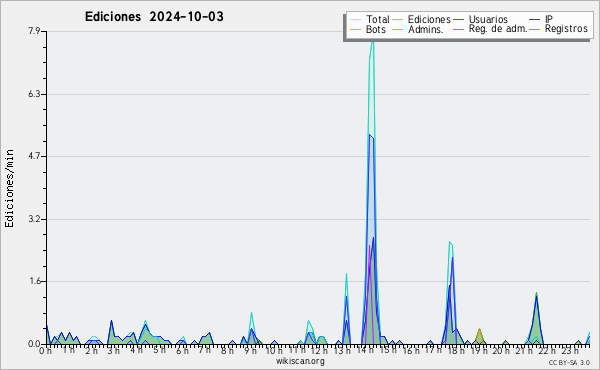The height and width of the screenshot is (370, 600).
Task: Click the 9 h tick label
Action: pyautogui.click(x=250, y=350)
